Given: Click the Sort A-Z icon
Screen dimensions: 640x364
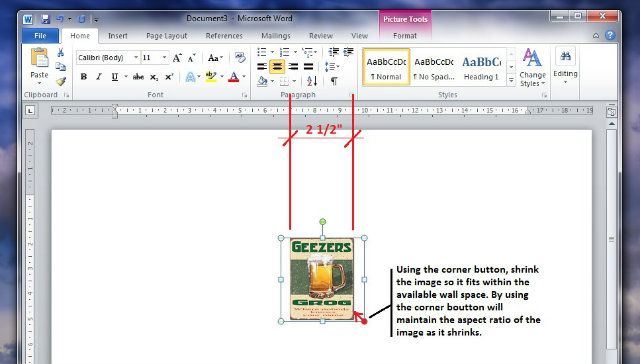Looking at the screenshot, I should tap(312, 81).
